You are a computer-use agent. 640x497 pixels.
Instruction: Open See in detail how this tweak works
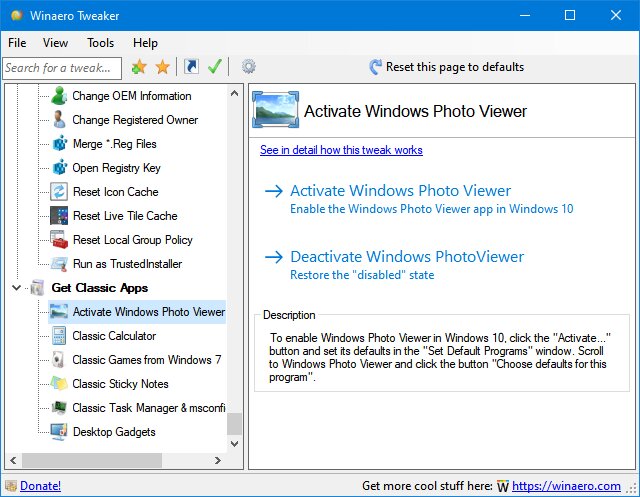pyautogui.click(x=341, y=150)
